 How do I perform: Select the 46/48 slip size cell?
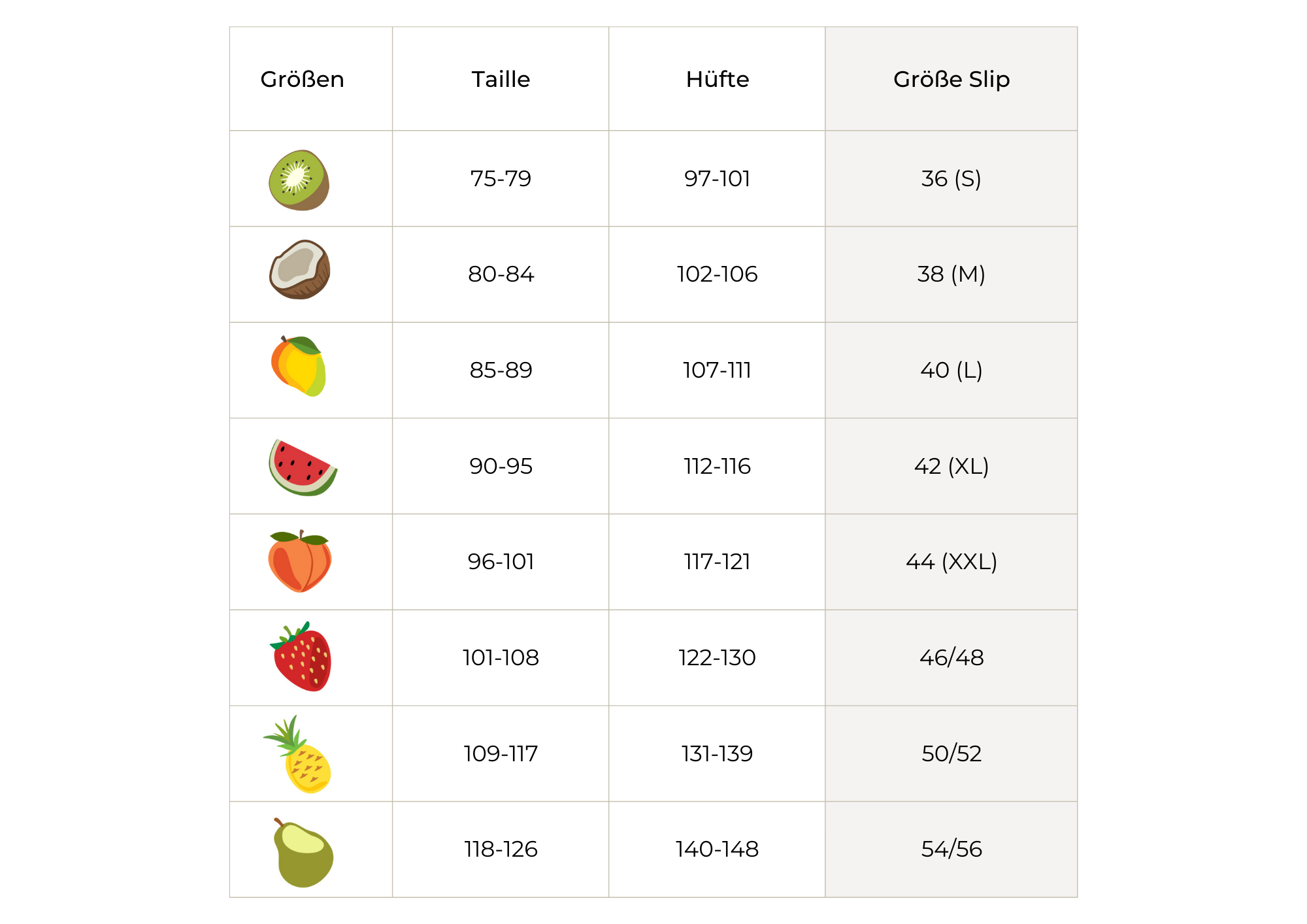click(951, 657)
